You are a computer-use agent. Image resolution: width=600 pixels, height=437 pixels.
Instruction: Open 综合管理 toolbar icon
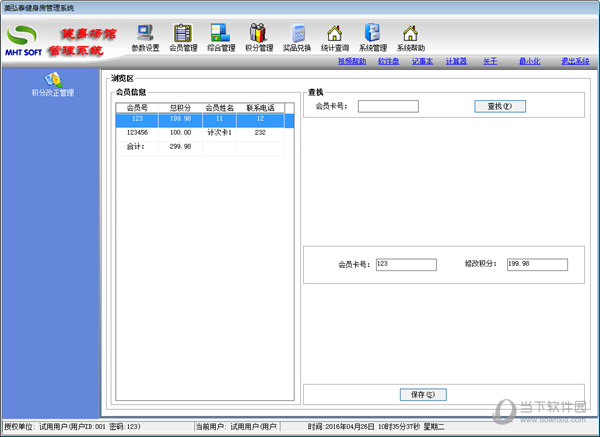[221, 38]
